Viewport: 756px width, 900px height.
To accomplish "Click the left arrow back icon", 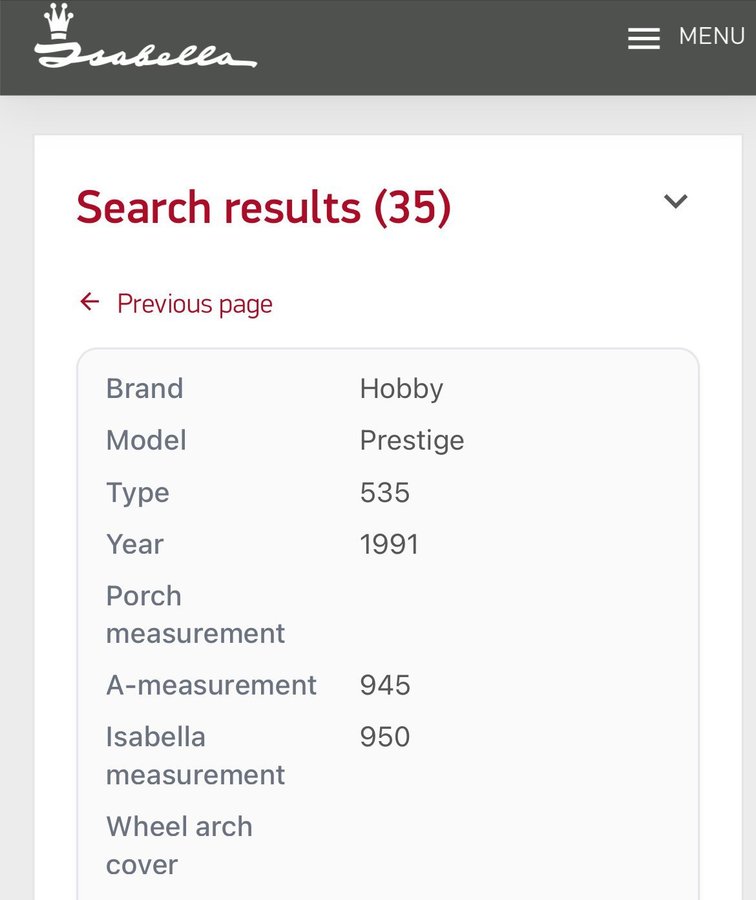I will coord(90,302).
